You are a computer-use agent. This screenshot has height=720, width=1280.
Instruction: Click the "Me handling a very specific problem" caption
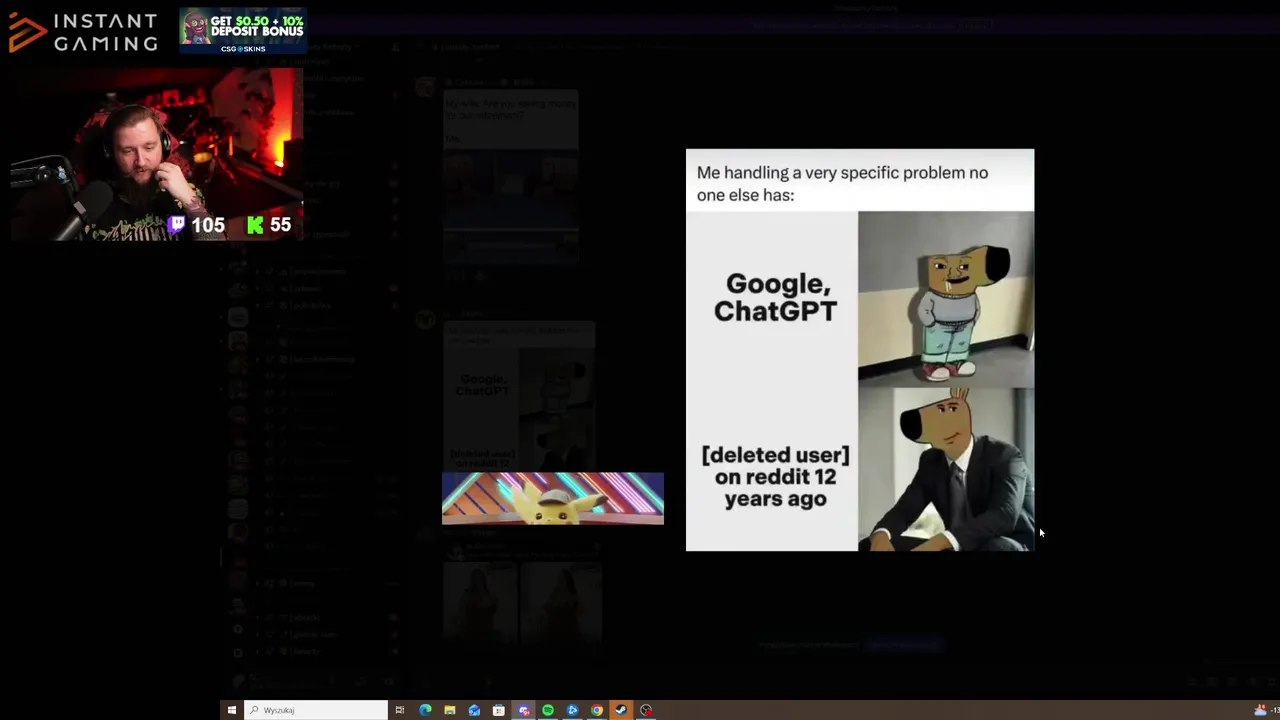[x=842, y=183]
